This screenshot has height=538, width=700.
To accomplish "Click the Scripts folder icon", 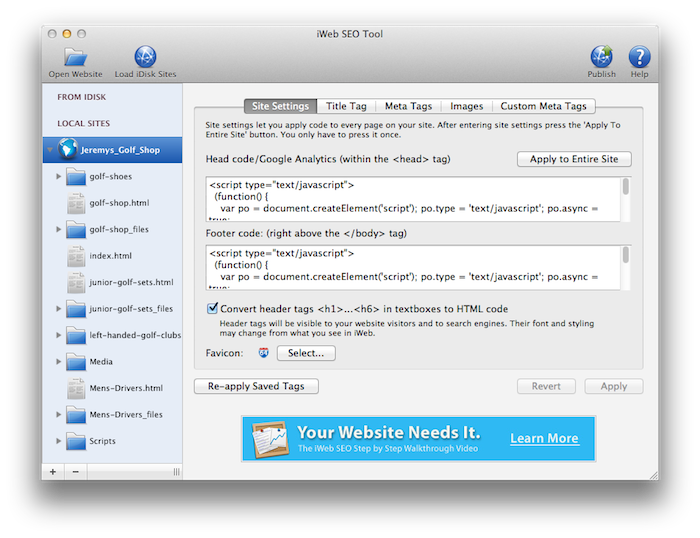I will 76,441.
